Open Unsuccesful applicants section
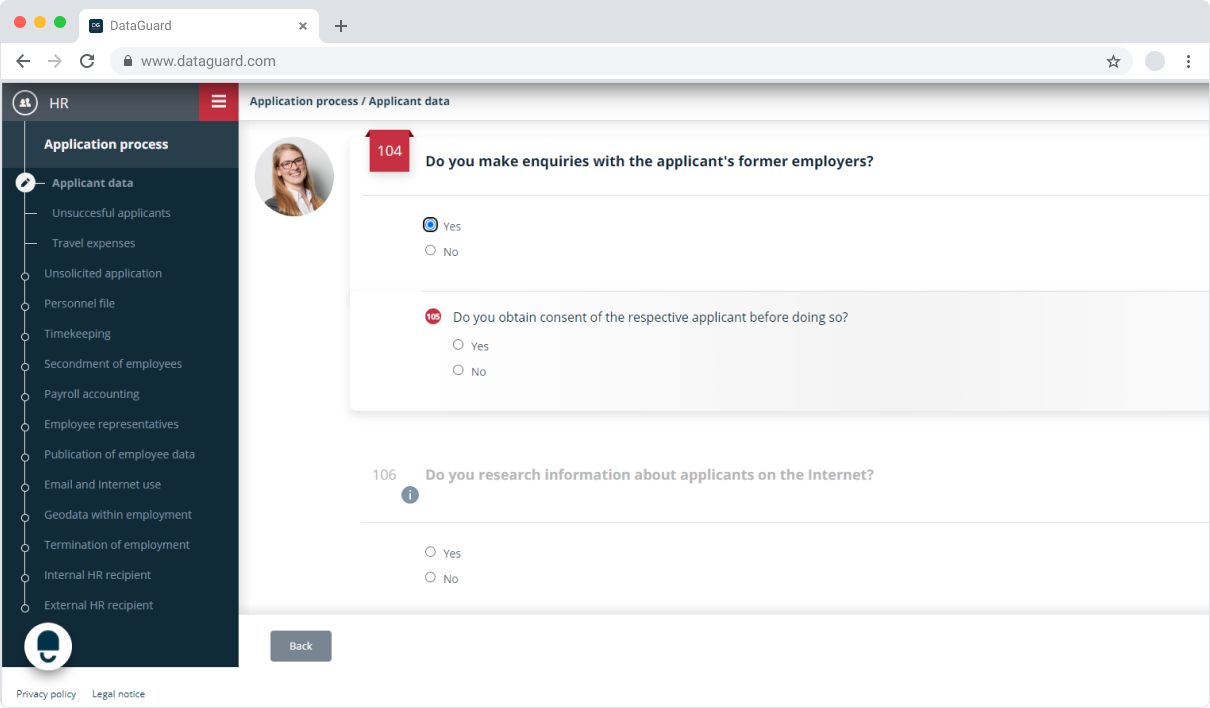Image resolution: width=1210 pixels, height=708 pixels. click(x=111, y=213)
